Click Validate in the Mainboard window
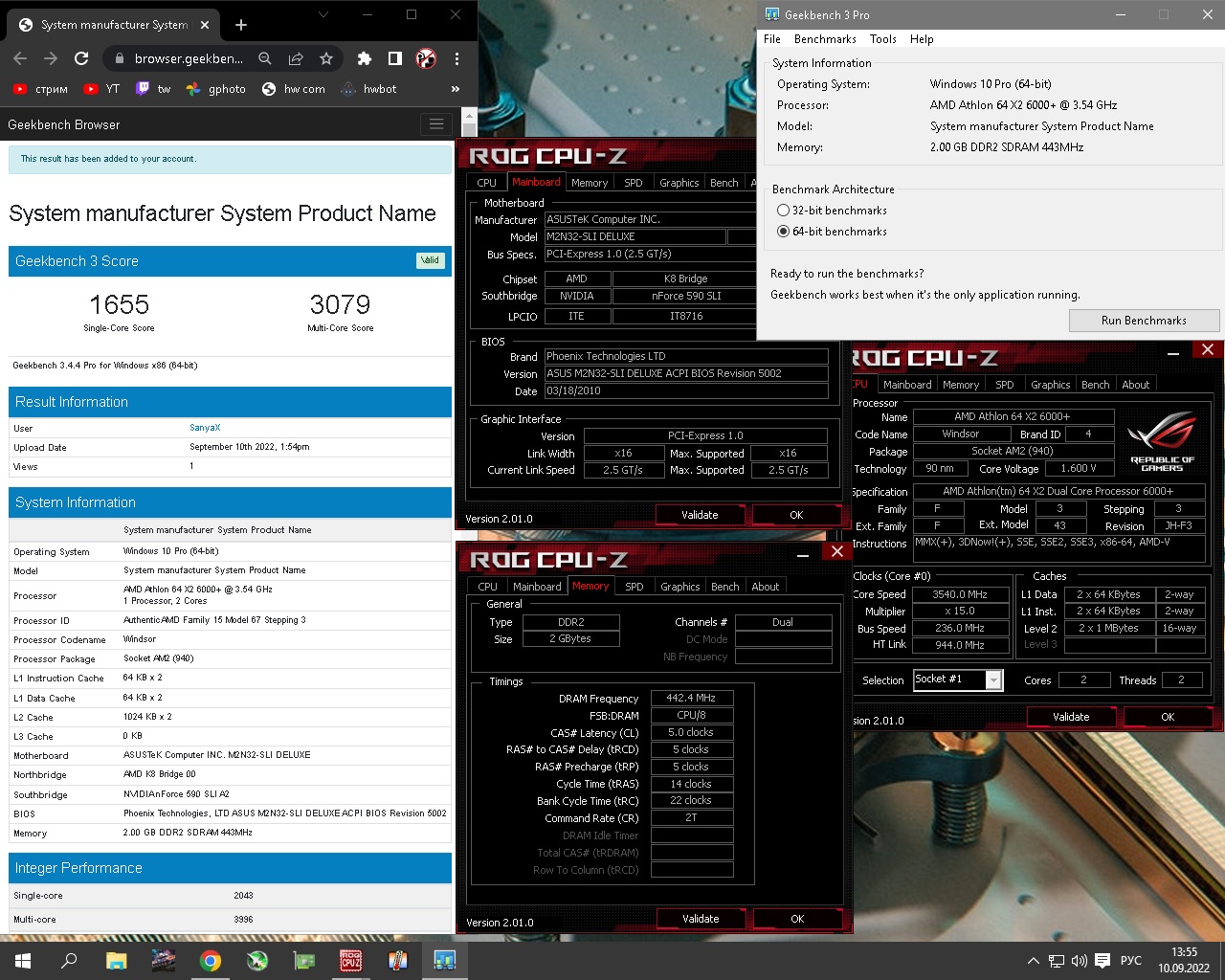The height and width of the screenshot is (980, 1225). [x=700, y=515]
